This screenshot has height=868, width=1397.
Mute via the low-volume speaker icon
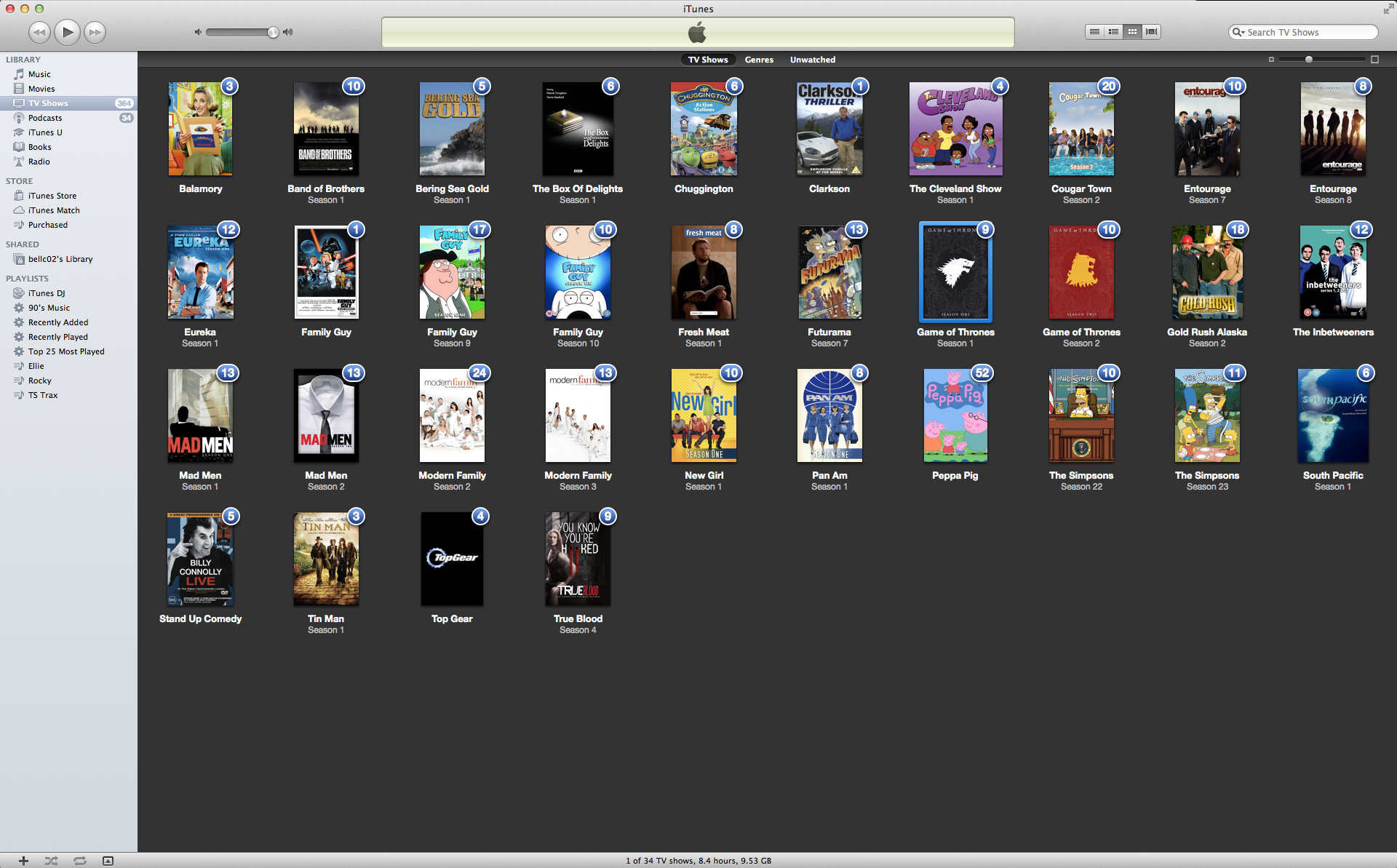pos(197,32)
